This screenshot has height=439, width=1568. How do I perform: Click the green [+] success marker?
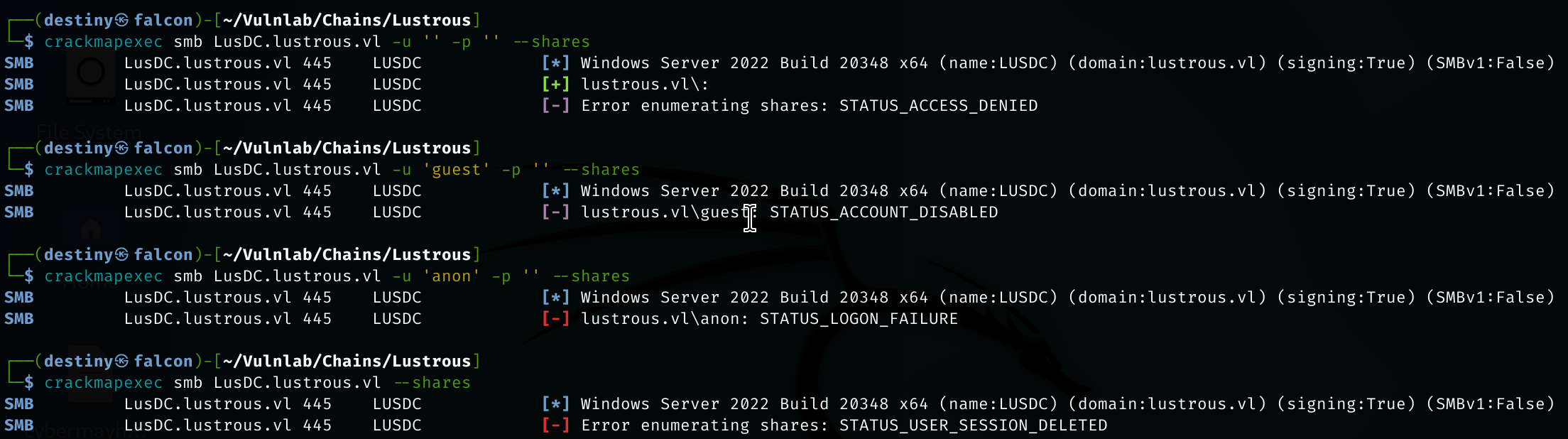555,85
